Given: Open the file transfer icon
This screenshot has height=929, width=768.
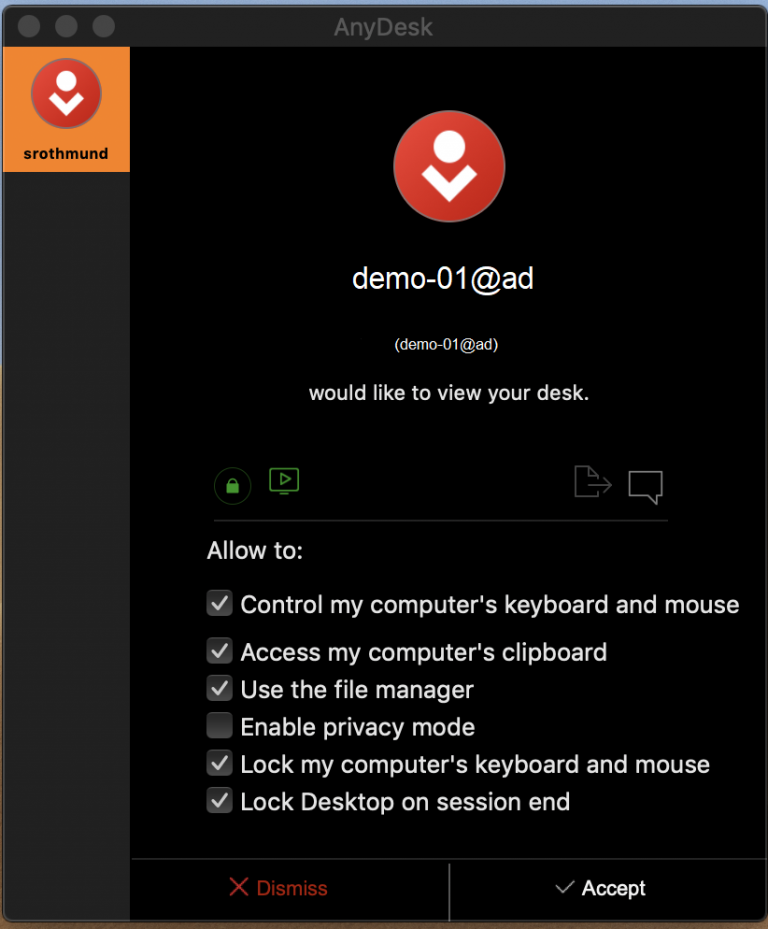Looking at the screenshot, I should tap(592, 483).
